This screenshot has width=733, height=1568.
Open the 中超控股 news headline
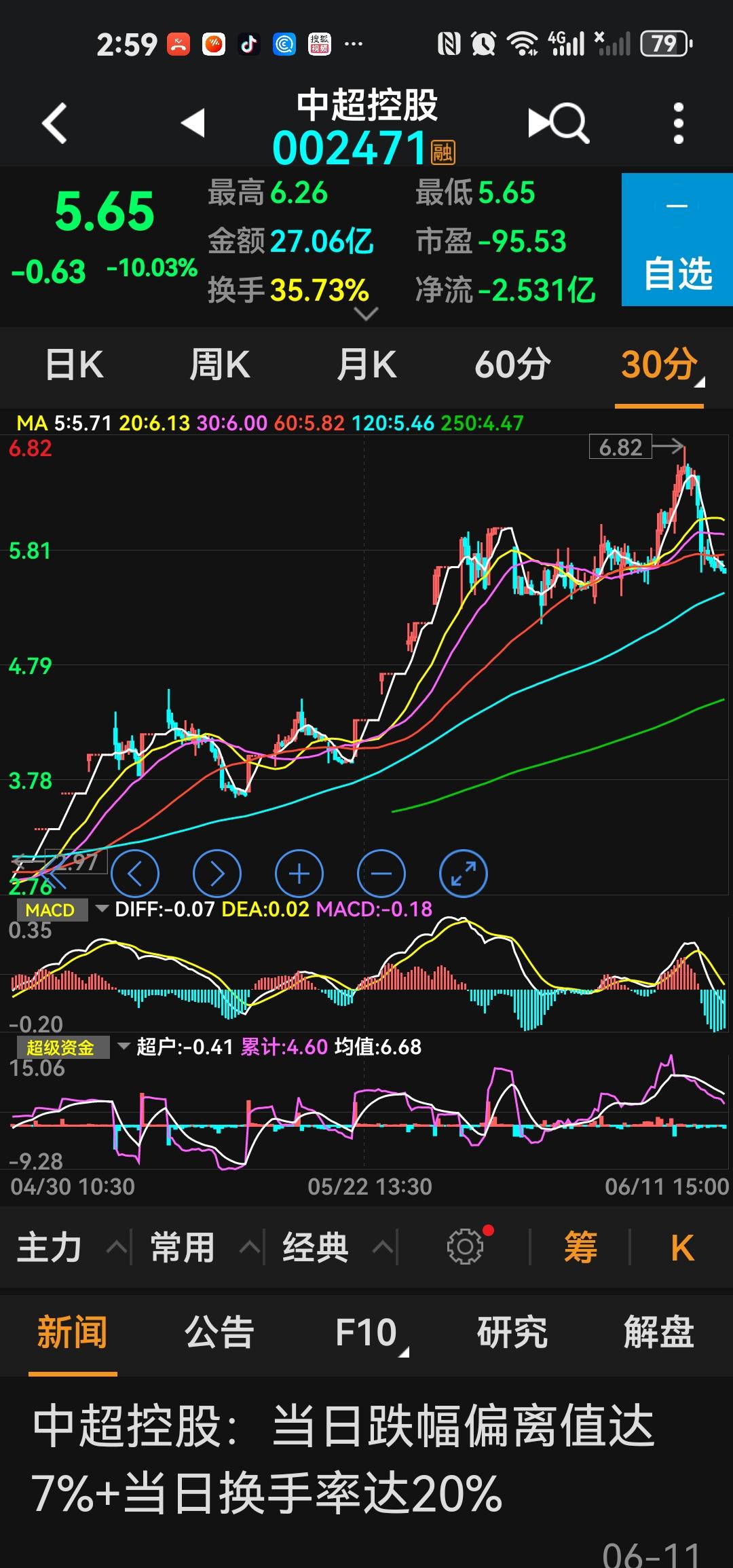tap(343, 1459)
